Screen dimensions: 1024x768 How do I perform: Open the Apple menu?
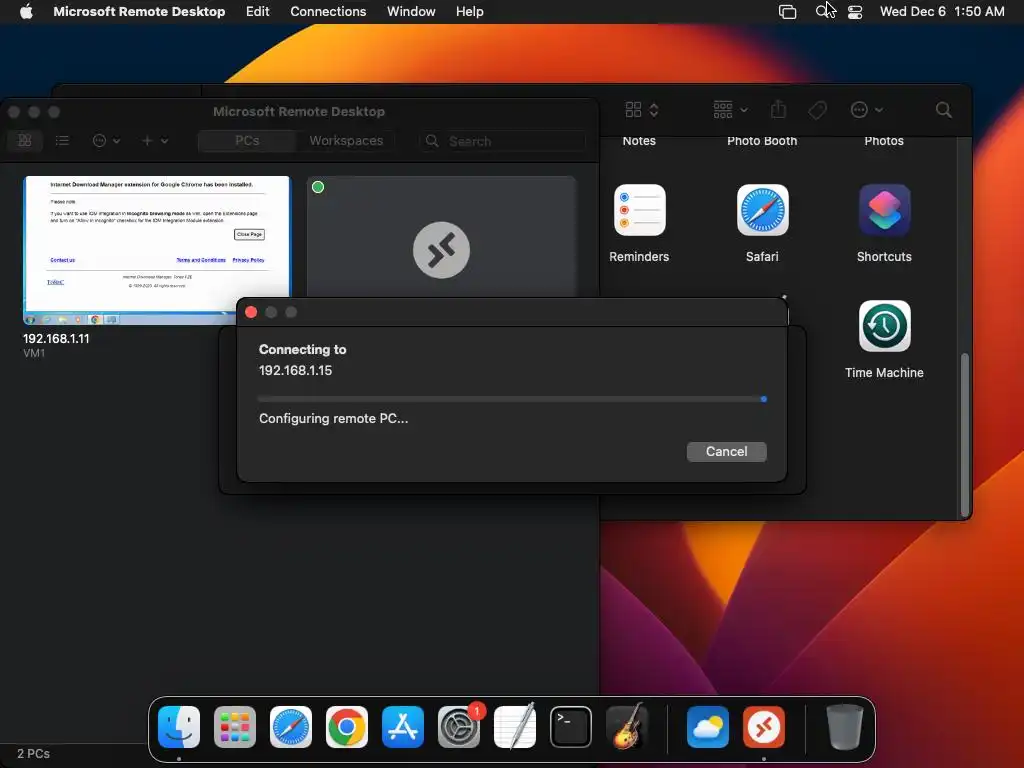point(26,11)
